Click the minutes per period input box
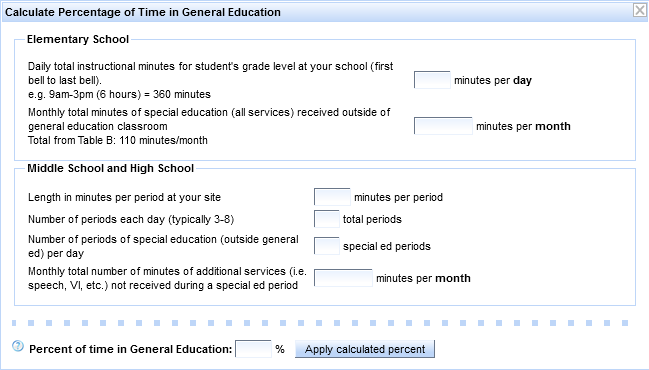649x370 pixels. tap(332, 197)
